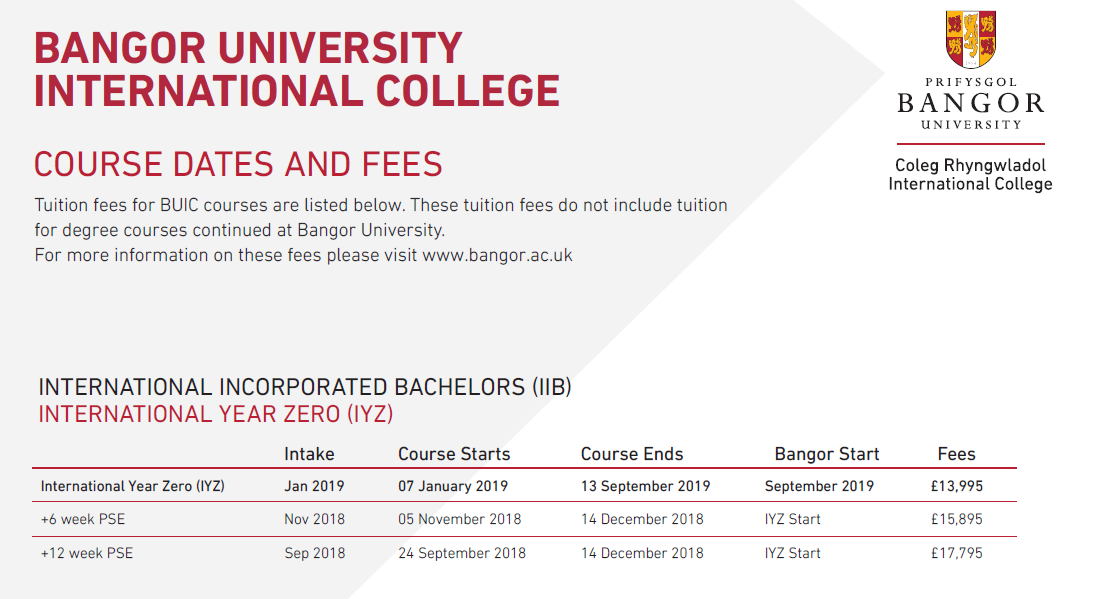
Task: Select the 24 September 2018 start date
Action: pyautogui.click(x=461, y=553)
